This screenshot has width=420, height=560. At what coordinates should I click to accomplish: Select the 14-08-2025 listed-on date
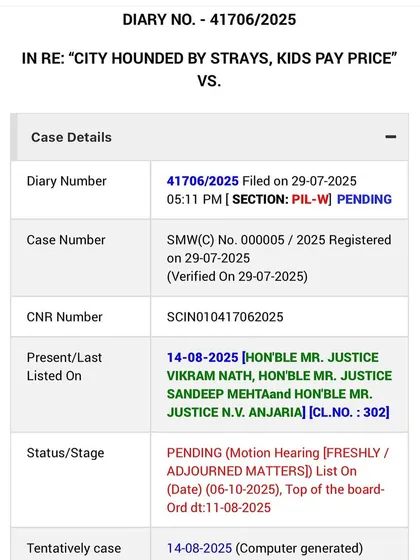[x=202, y=358]
